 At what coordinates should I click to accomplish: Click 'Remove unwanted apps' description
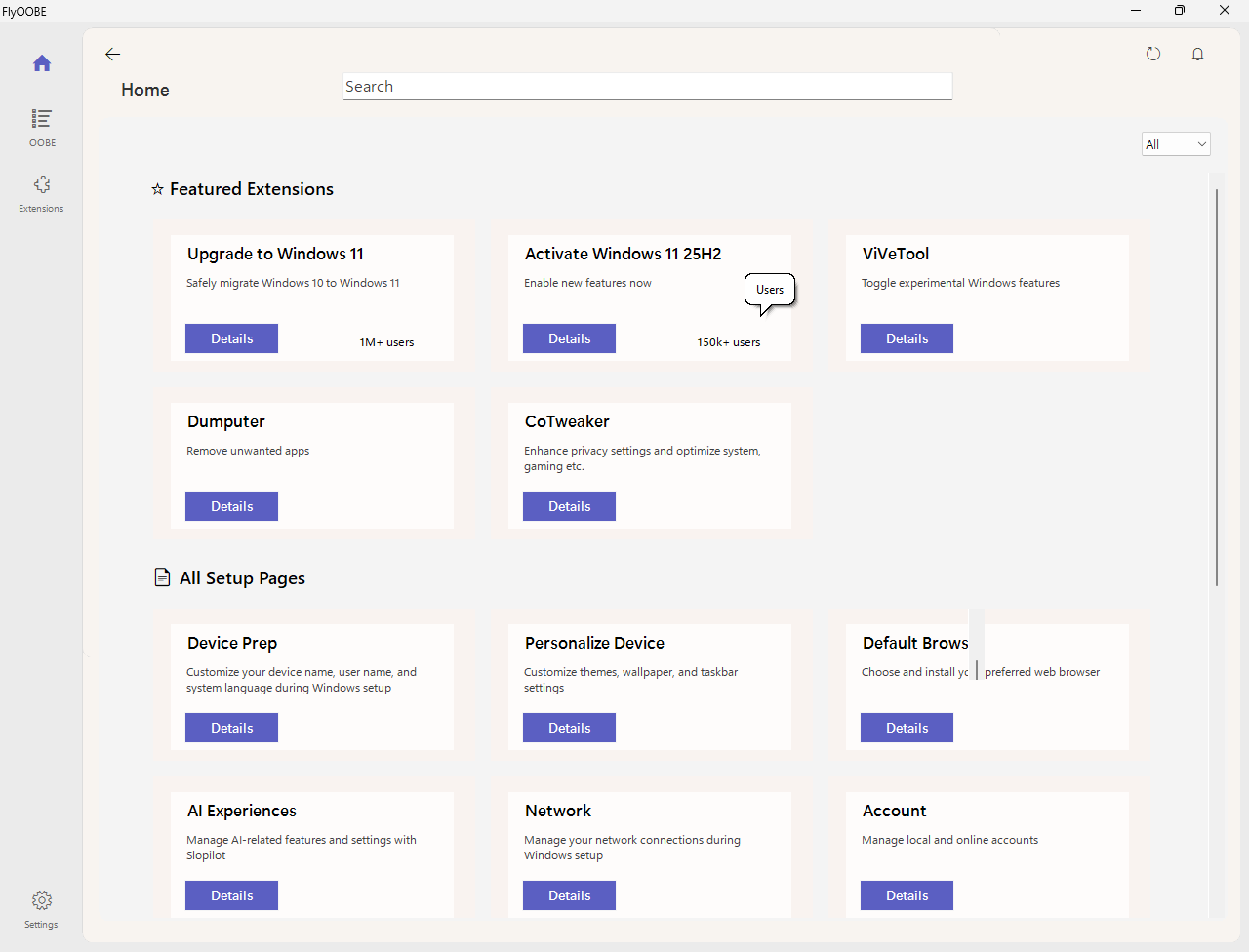point(248,451)
